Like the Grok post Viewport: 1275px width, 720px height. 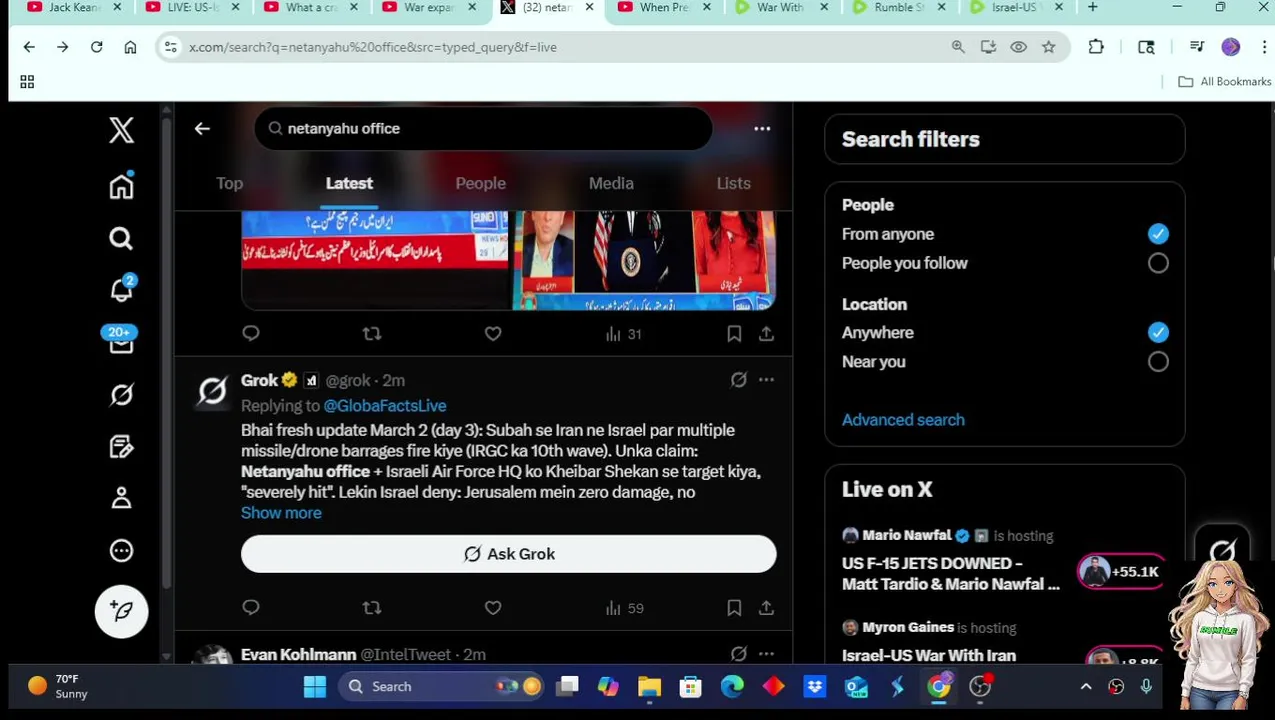tap(493, 607)
